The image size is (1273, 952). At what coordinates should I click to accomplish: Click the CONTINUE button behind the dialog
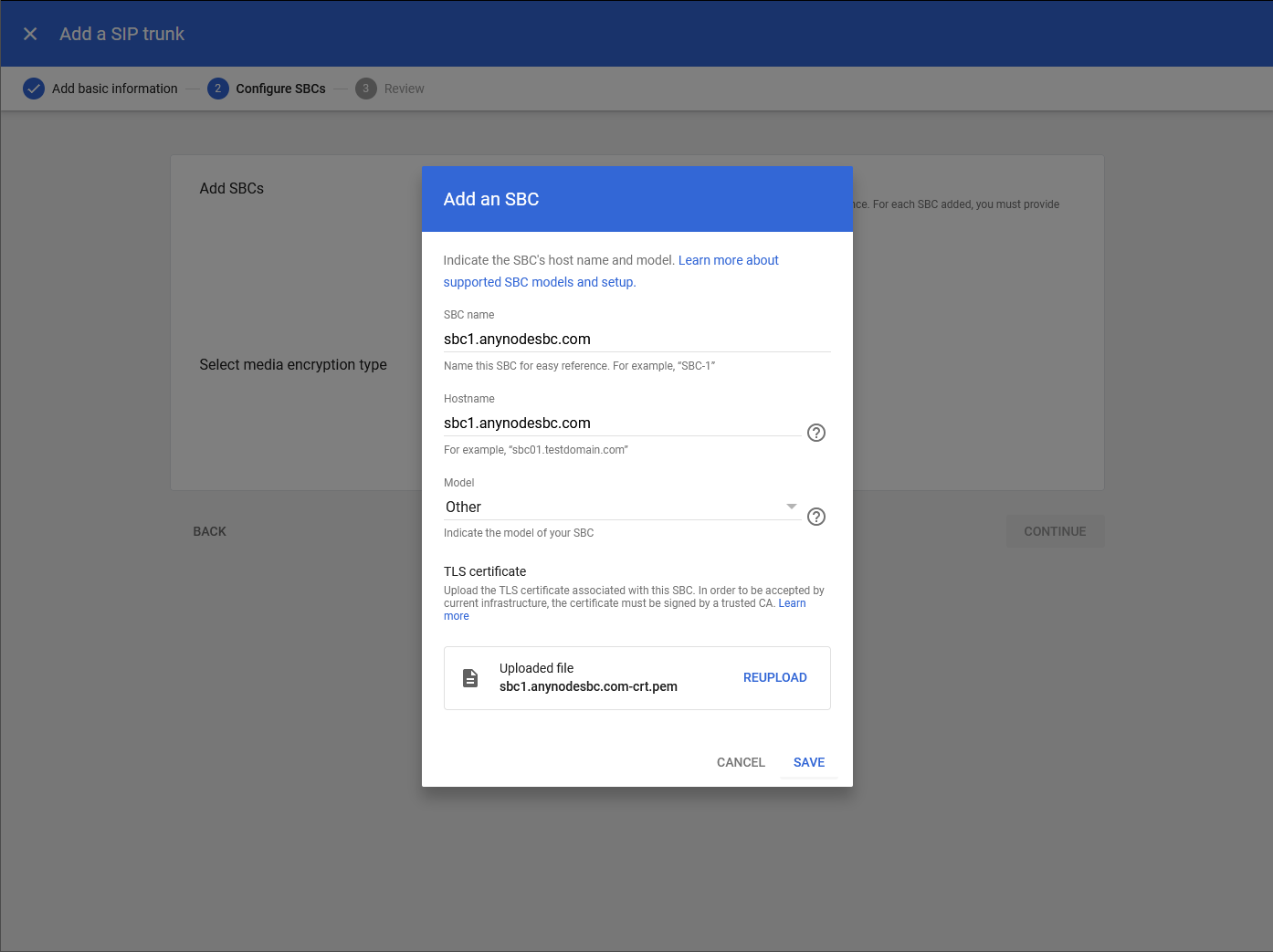pyautogui.click(x=1055, y=531)
